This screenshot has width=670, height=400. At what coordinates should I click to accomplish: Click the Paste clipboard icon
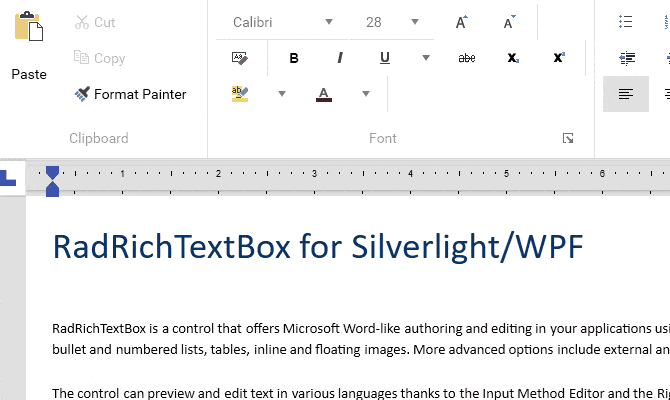click(29, 26)
